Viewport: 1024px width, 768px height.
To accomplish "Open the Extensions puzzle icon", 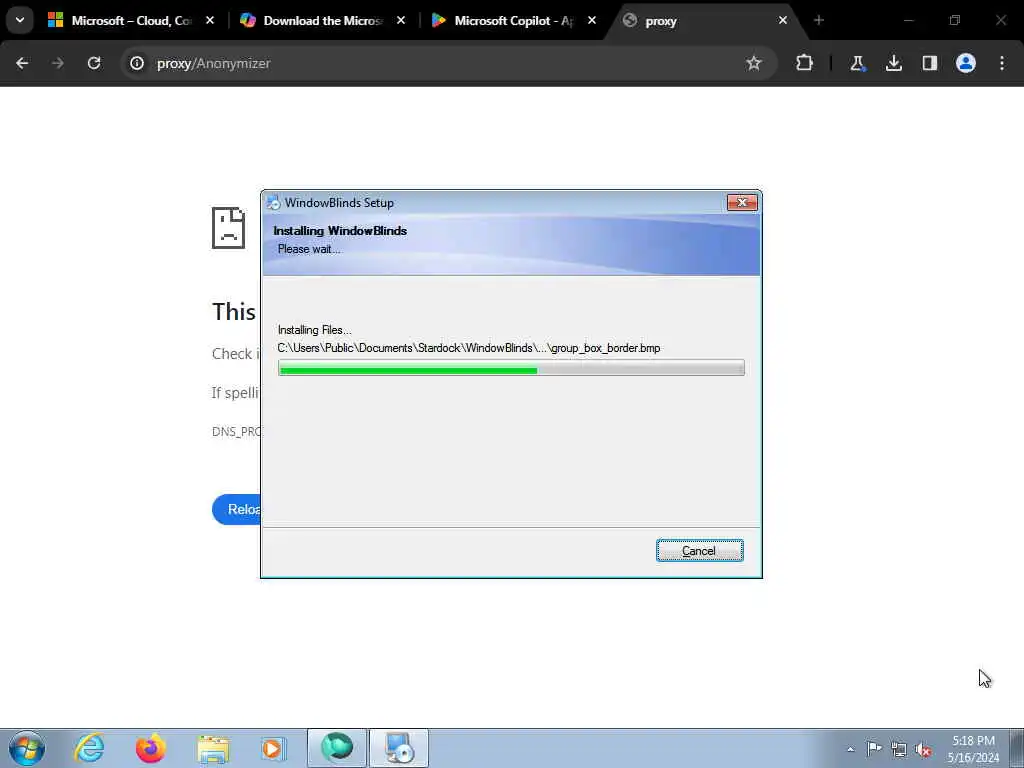I will click(x=805, y=63).
